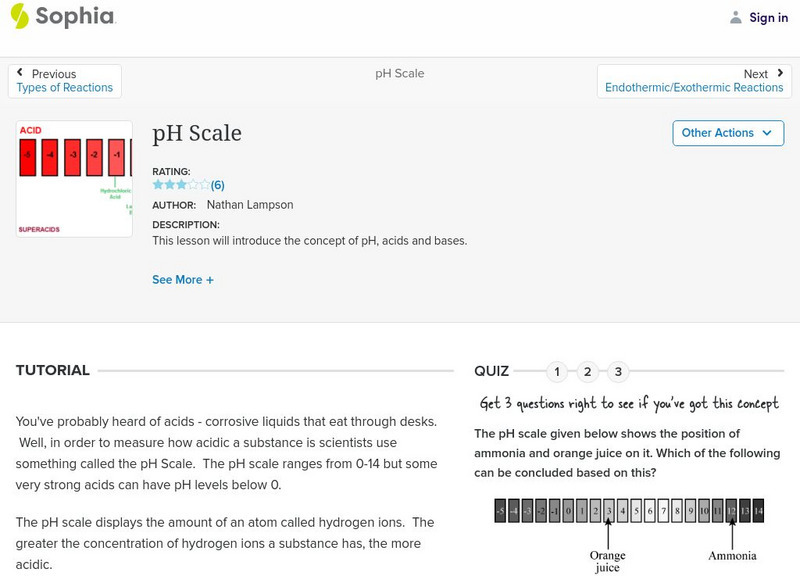This screenshot has width=800, height=576.
Task: Select quiz step 1 circle
Action: pyautogui.click(x=558, y=371)
